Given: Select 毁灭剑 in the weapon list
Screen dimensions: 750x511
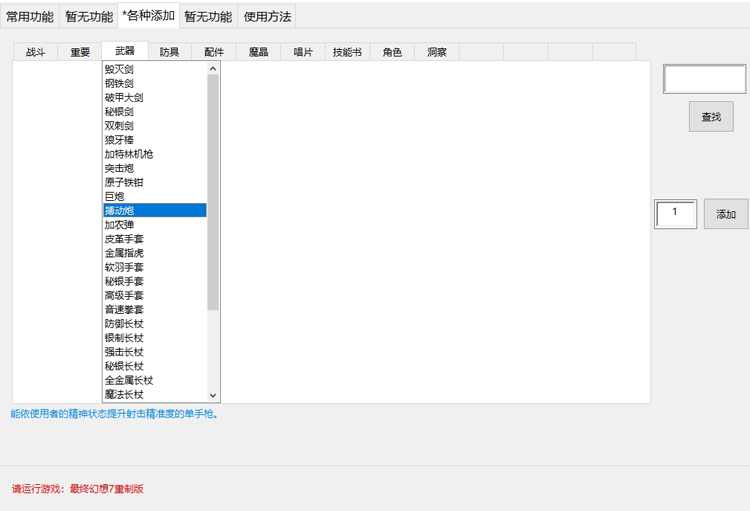Looking at the screenshot, I should point(155,69).
